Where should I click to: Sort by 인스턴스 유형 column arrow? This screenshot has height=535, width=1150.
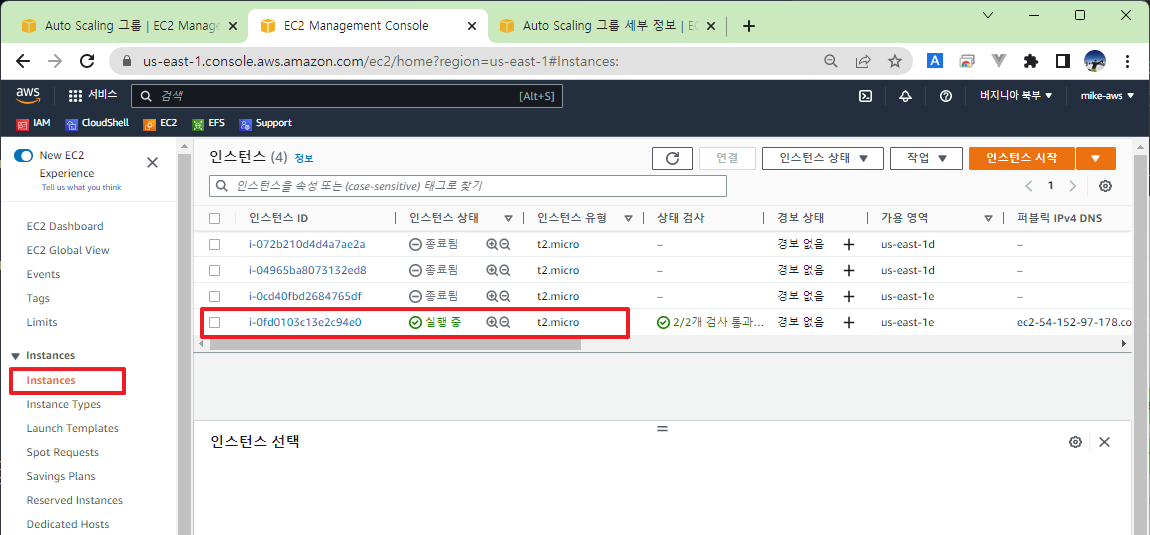(x=629, y=218)
